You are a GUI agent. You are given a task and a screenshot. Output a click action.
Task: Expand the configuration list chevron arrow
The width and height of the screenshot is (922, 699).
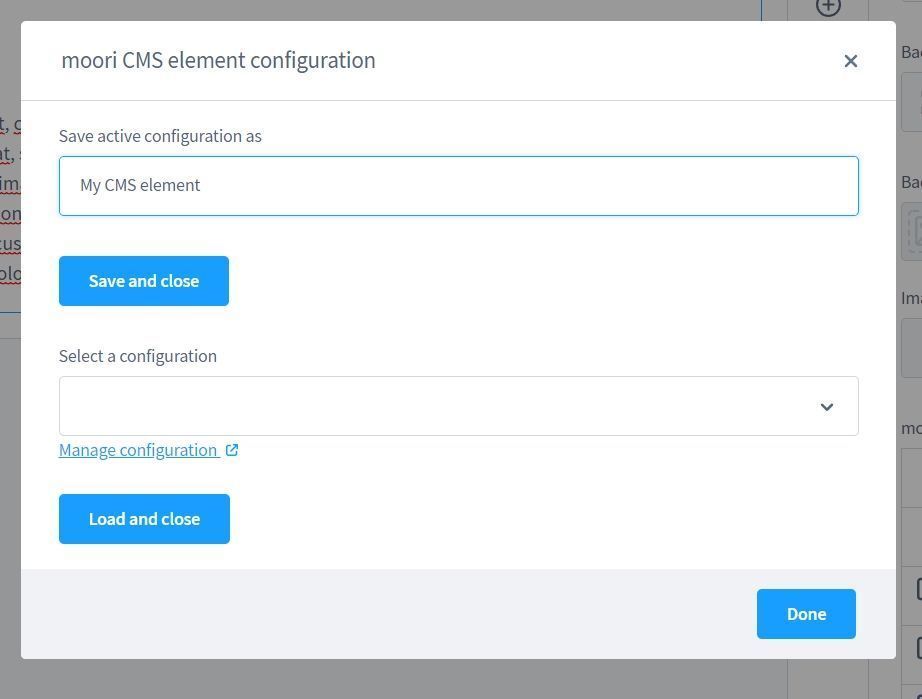[827, 407]
